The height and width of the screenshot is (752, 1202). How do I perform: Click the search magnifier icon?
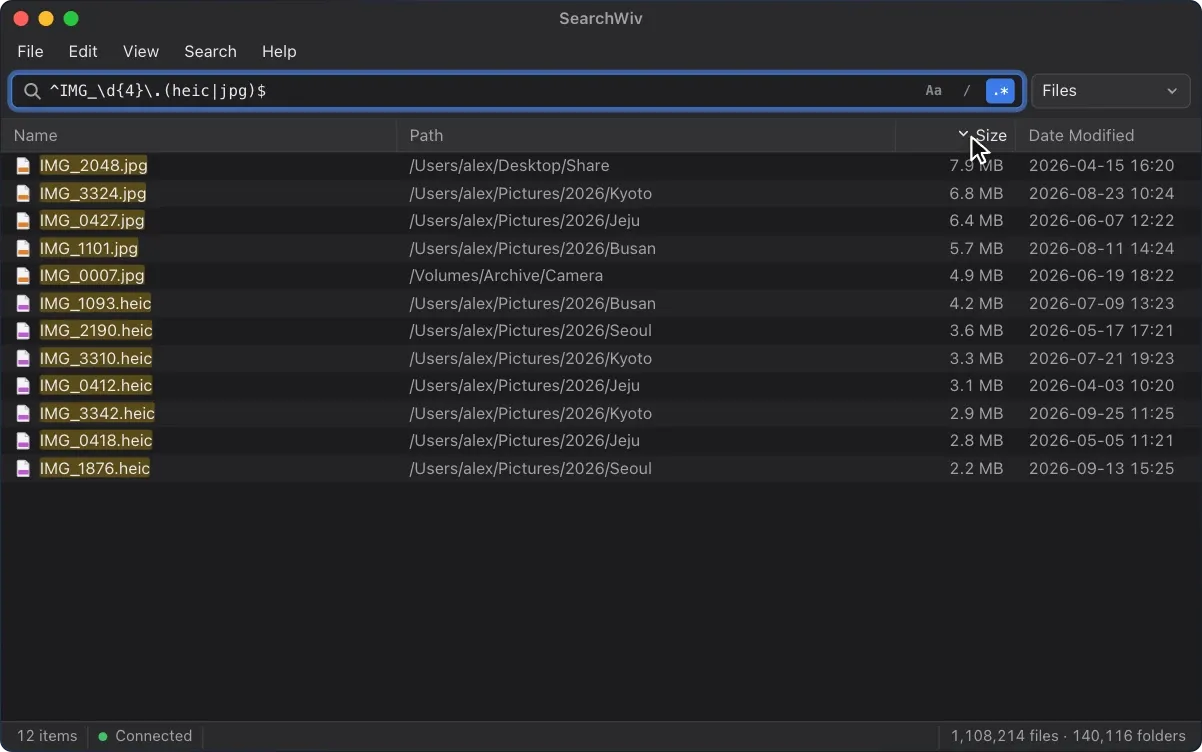(32, 91)
